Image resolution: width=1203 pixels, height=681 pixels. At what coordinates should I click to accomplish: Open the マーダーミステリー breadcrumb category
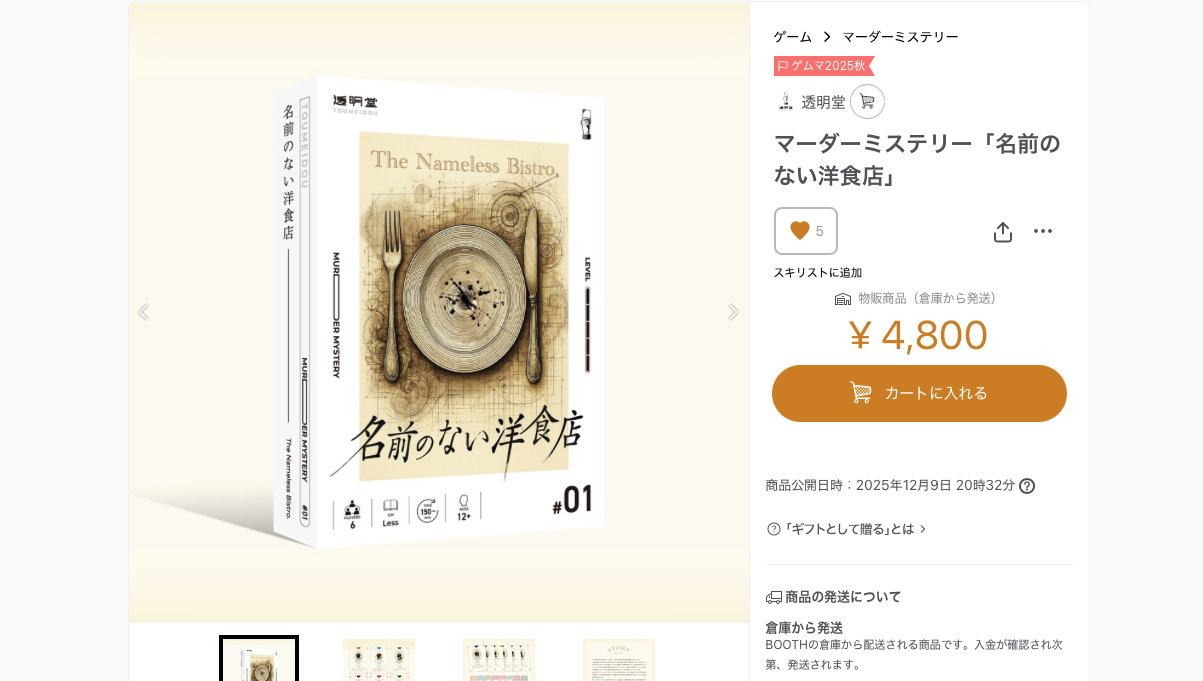coord(900,37)
